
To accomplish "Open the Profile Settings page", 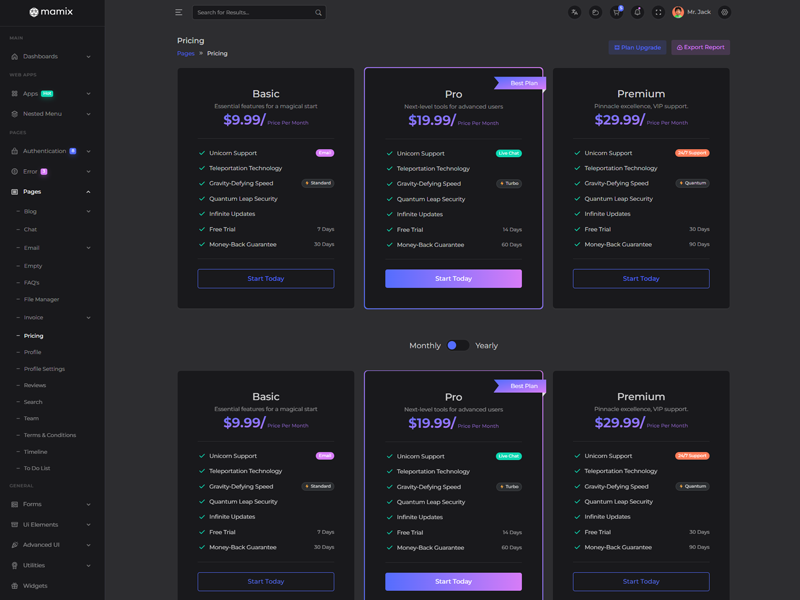I will 44,369.
